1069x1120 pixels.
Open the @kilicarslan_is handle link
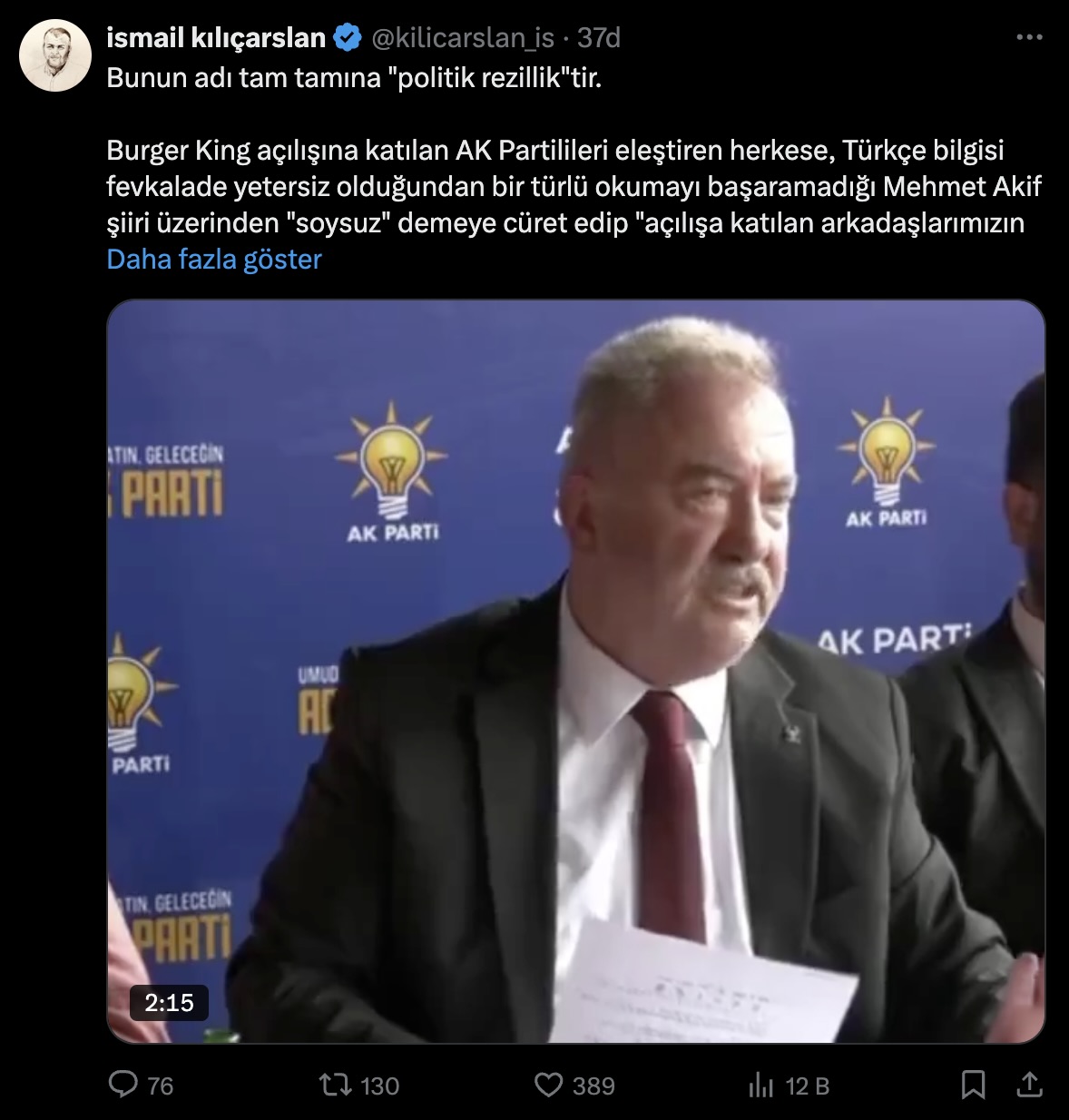pos(462,38)
